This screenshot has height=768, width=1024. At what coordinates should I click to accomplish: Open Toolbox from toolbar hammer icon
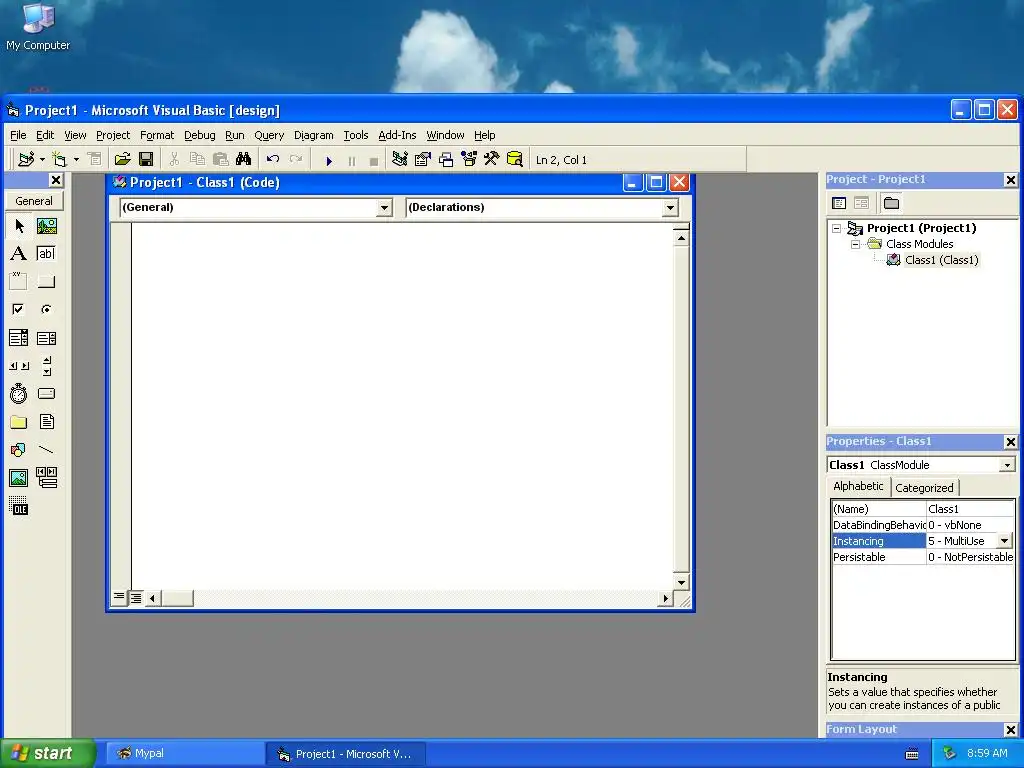click(492, 159)
